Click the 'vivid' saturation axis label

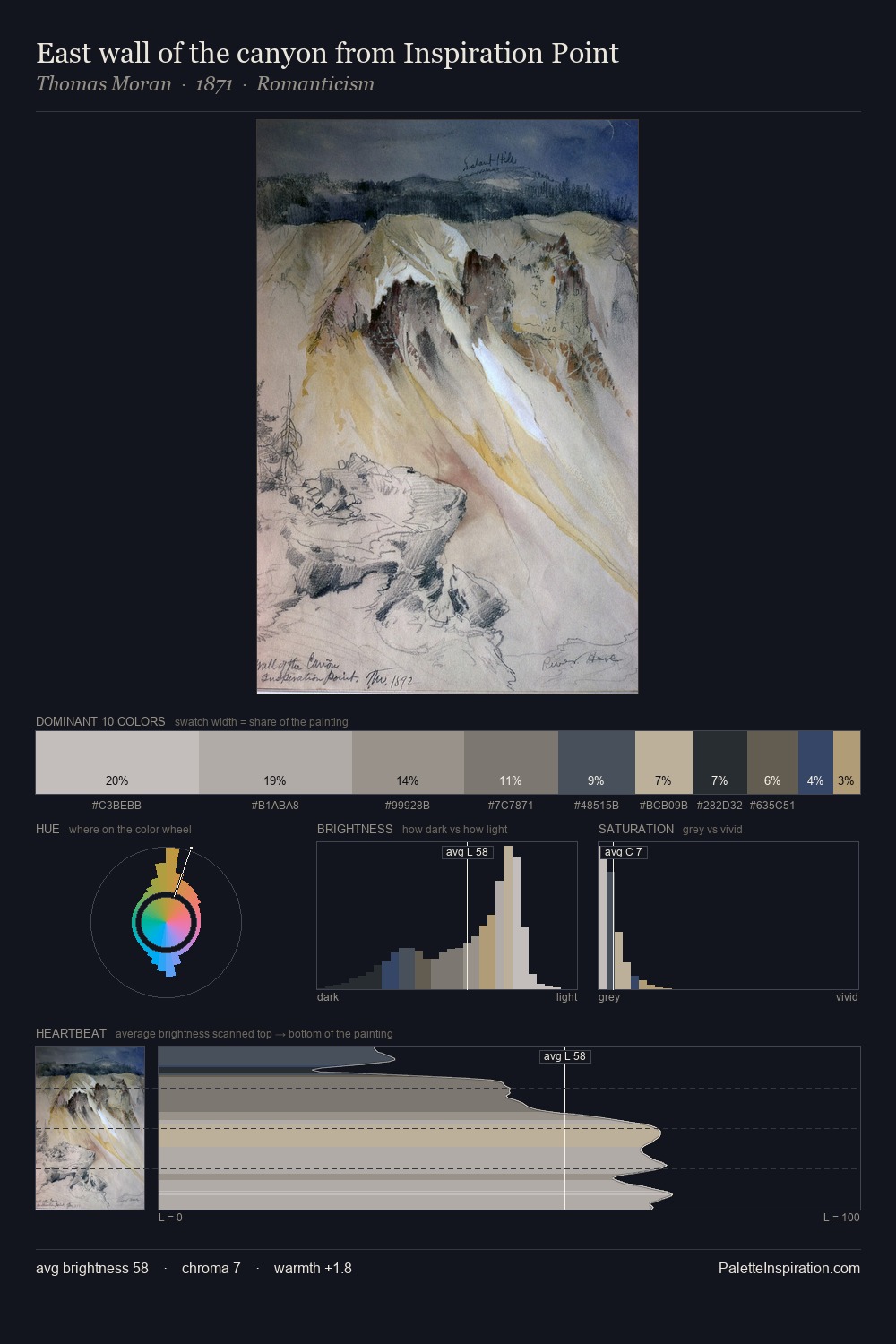pyautogui.click(x=847, y=997)
